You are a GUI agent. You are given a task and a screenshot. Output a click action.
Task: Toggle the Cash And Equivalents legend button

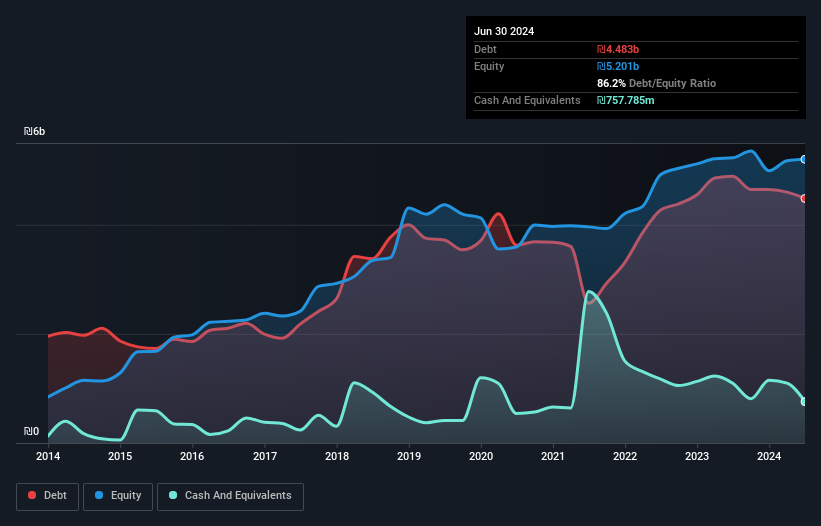(x=230, y=496)
